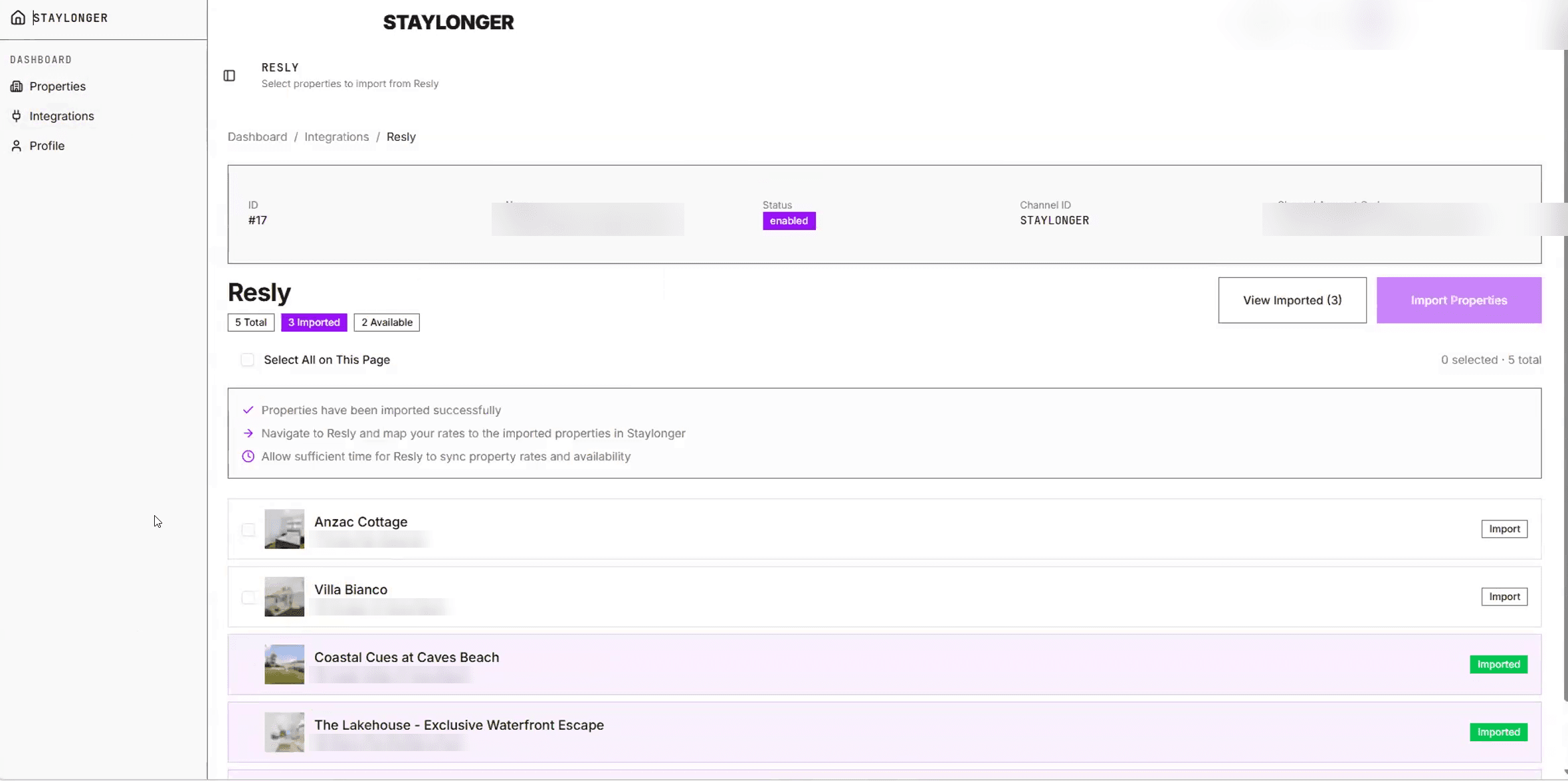The height and width of the screenshot is (781, 1568).
Task: Click 'Select properties to import from Resly' subtitle
Action: pyautogui.click(x=350, y=84)
